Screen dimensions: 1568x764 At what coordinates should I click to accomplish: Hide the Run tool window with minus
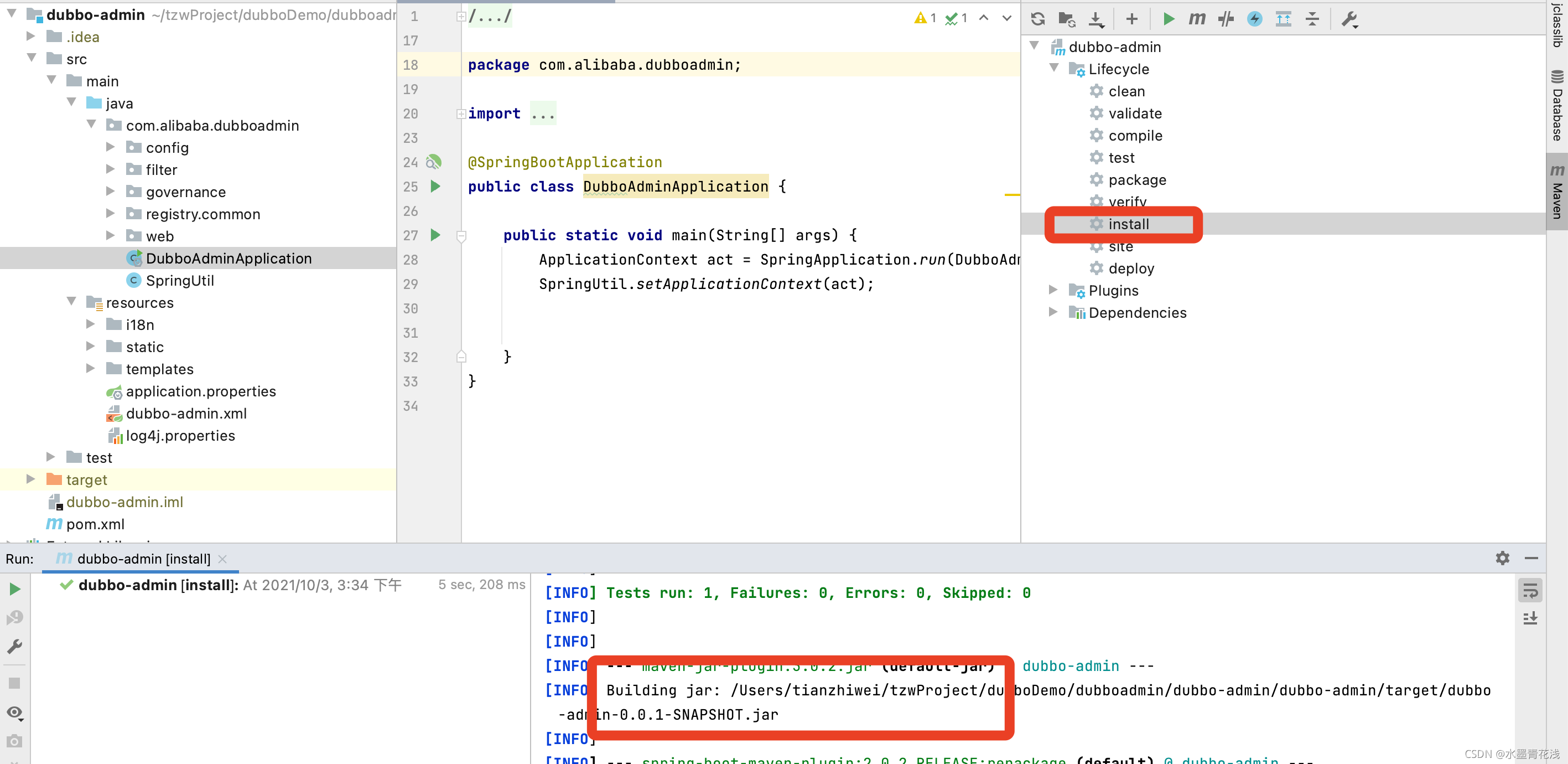coord(1531,557)
